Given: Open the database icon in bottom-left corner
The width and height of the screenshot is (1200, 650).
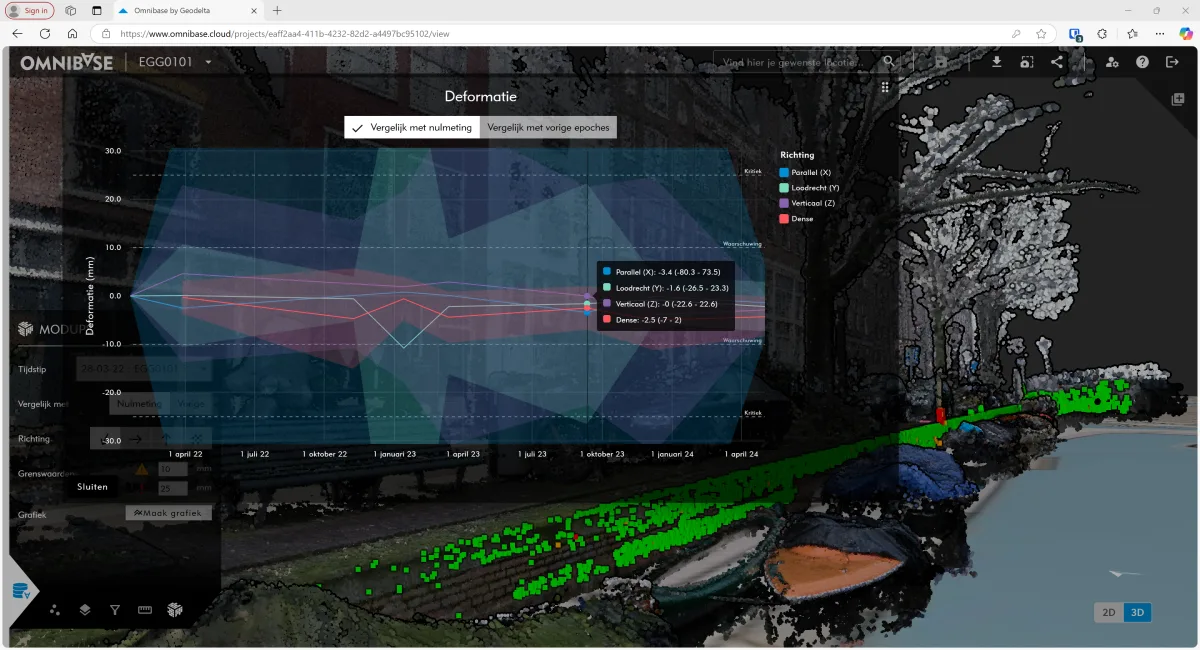Looking at the screenshot, I should pyautogui.click(x=21, y=590).
